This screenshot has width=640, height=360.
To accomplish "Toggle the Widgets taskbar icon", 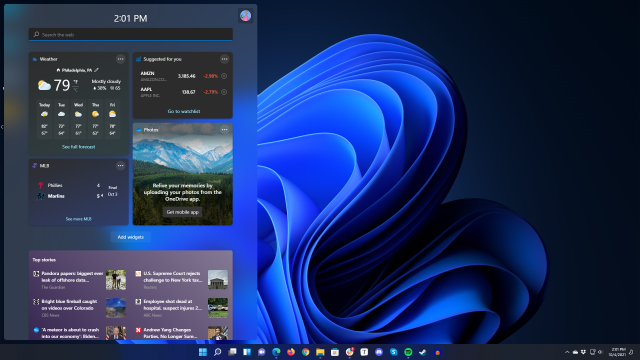I will (247, 352).
